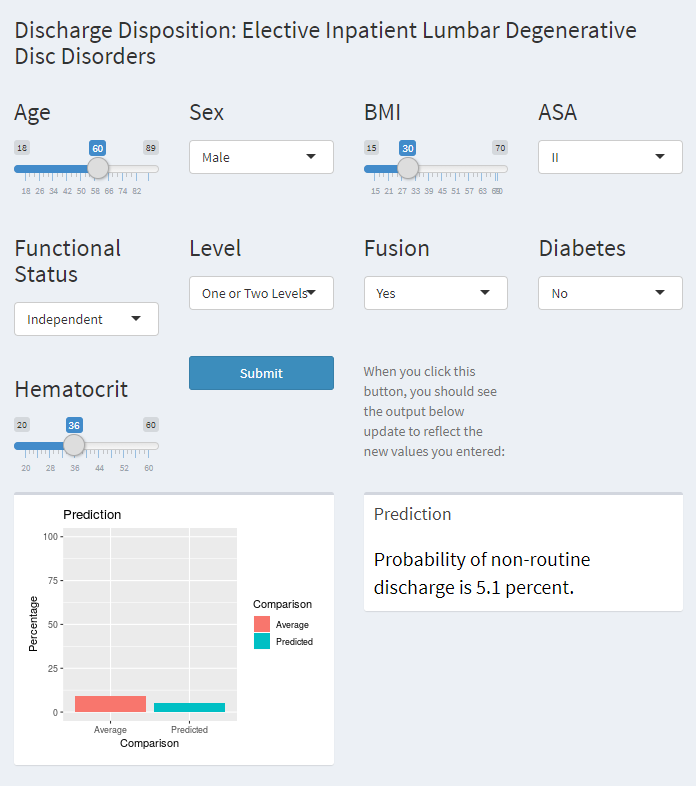Click the red Average legend swatch
Viewport: 696px width, 786px height.
pos(262,624)
